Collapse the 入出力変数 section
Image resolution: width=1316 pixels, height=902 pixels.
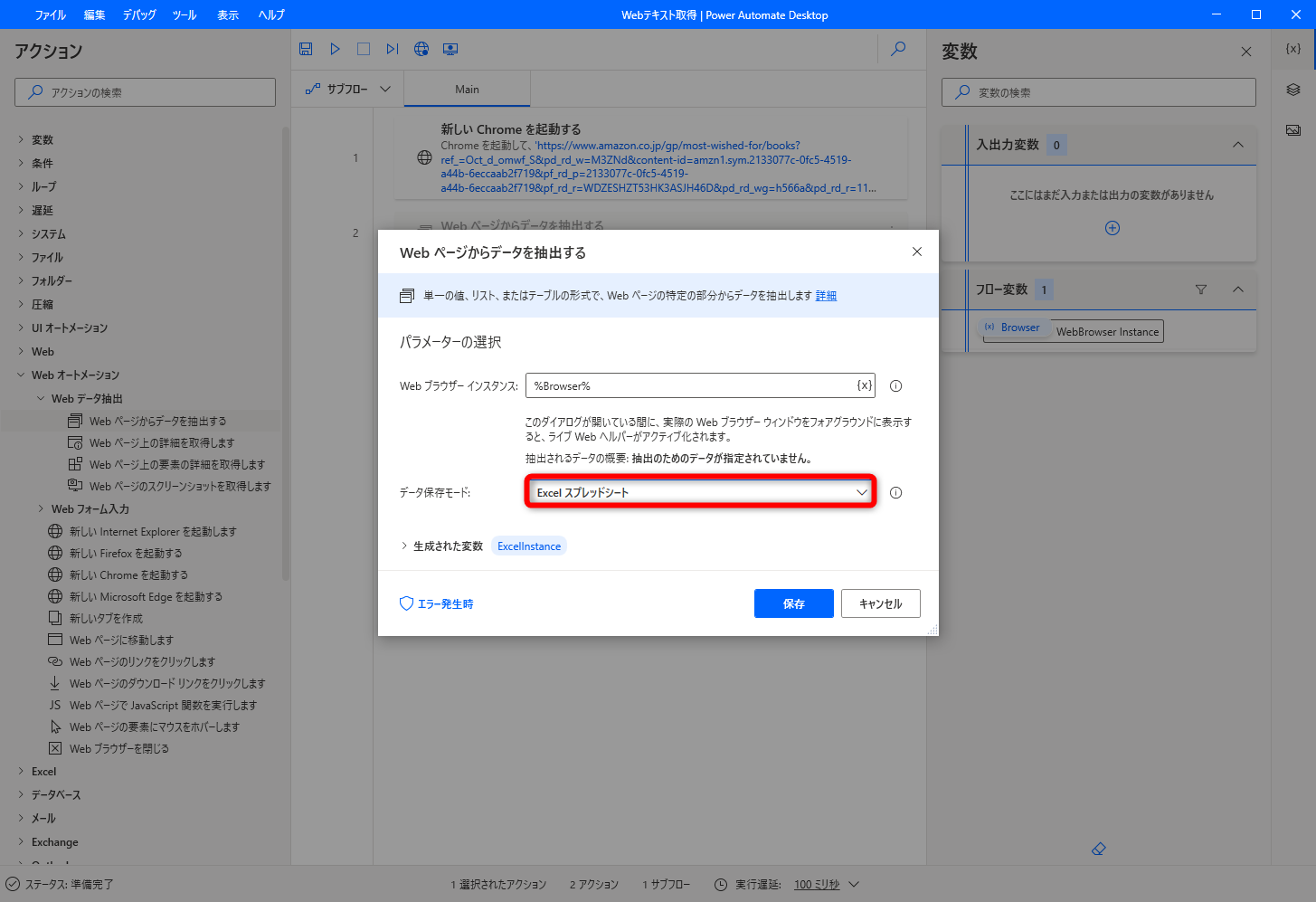[1238, 145]
